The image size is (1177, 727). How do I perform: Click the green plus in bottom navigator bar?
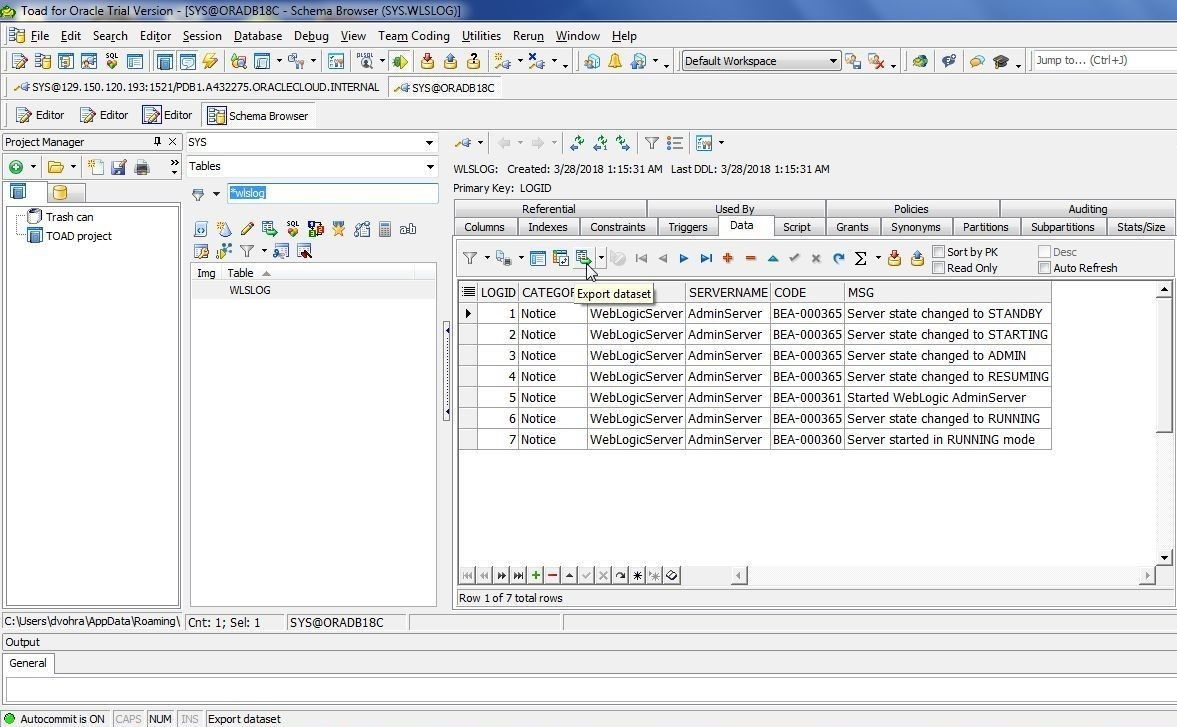(x=536, y=575)
